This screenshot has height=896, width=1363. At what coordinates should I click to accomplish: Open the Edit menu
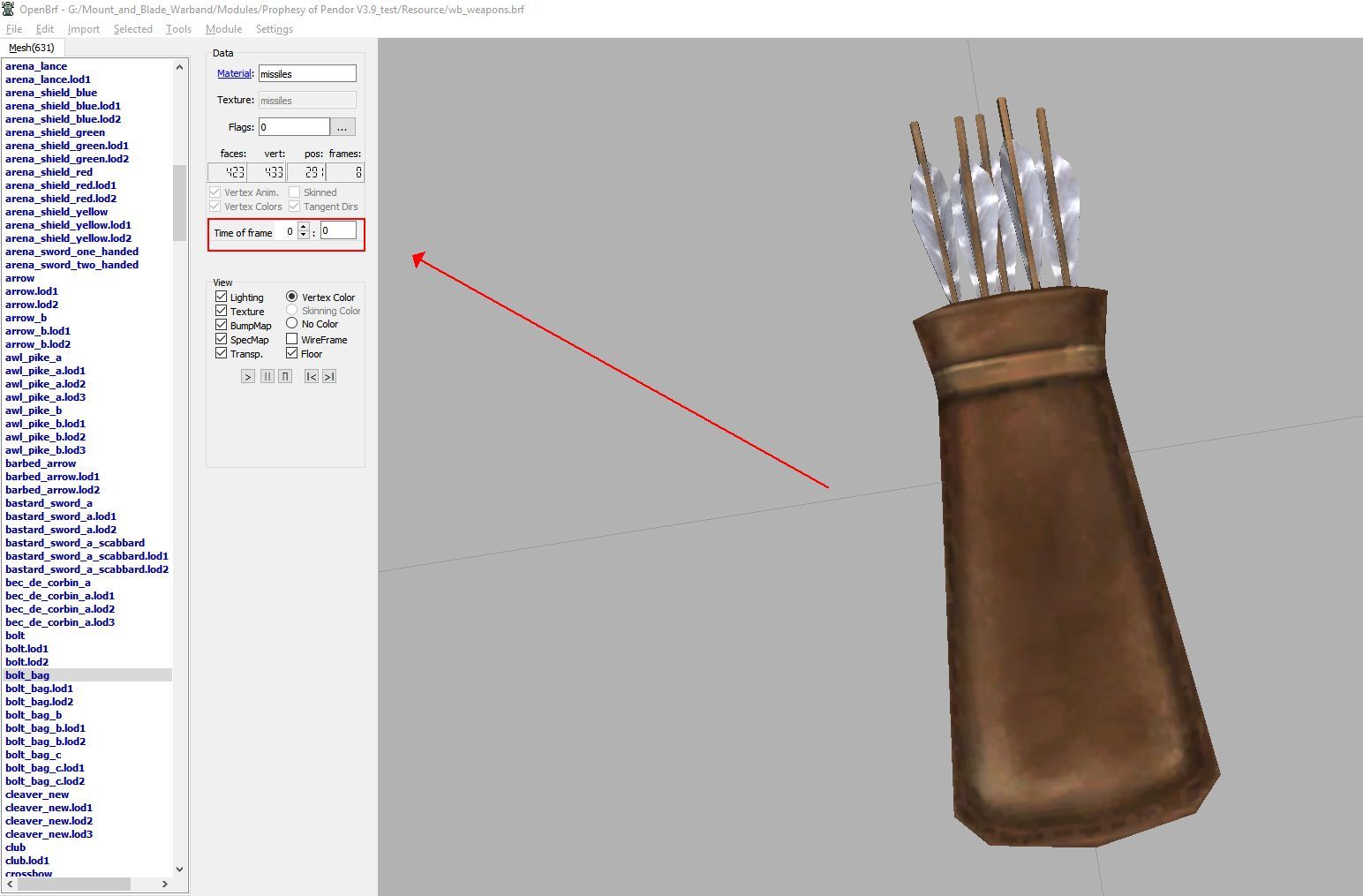pyautogui.click(x=45, y=29)
